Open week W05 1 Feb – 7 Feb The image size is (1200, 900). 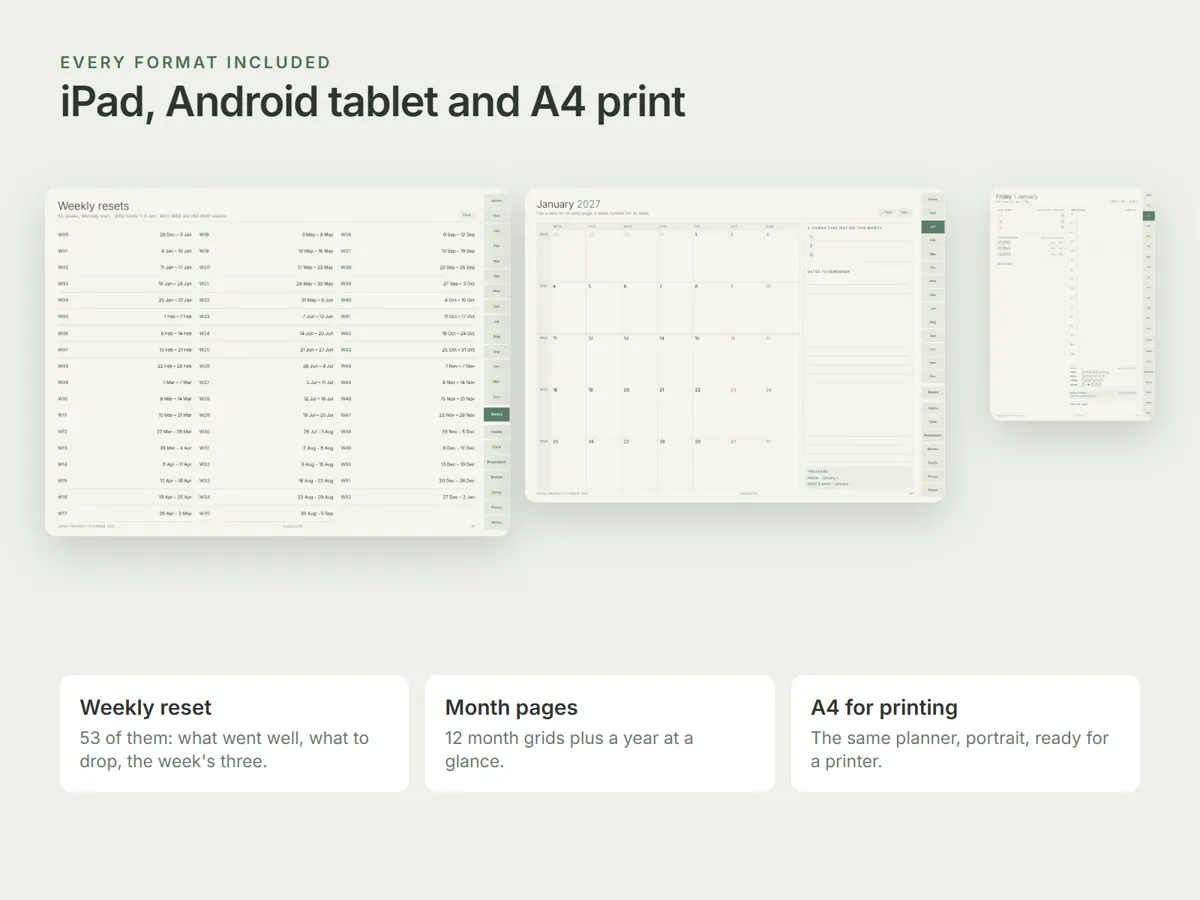click(x=124, y=316)
